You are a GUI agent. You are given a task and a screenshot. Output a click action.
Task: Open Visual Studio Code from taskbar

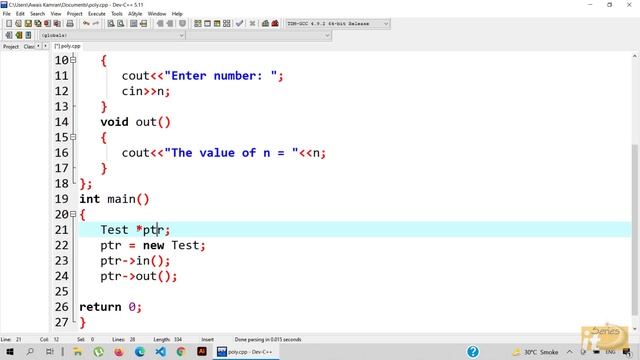coord(160,351)
